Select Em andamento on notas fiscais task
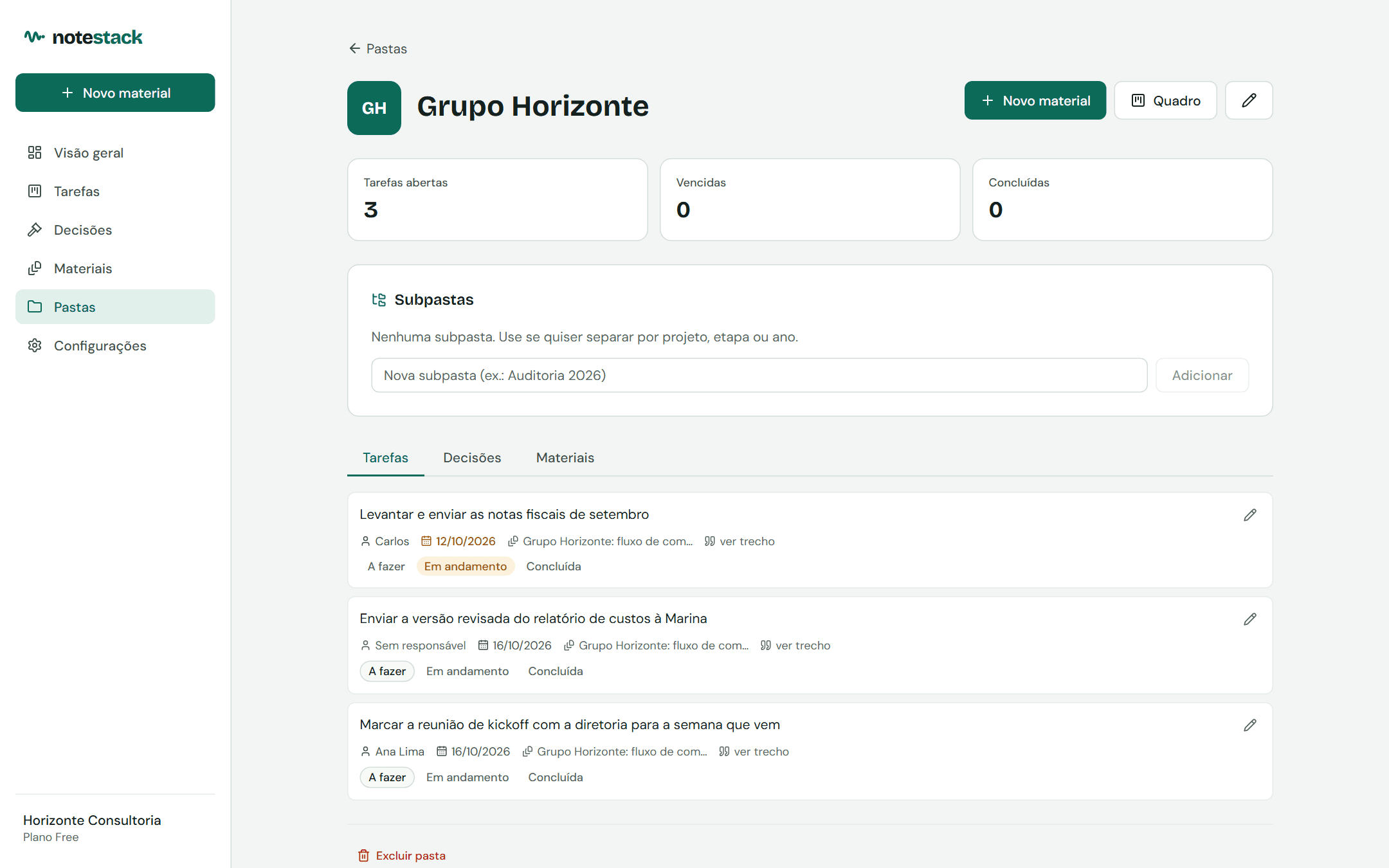The width and height of the screenshot is (1389, 868). (x=466, y=566)
